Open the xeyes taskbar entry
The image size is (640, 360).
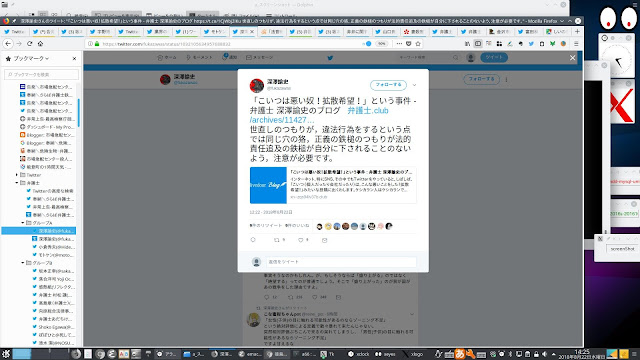click(385, 354)
